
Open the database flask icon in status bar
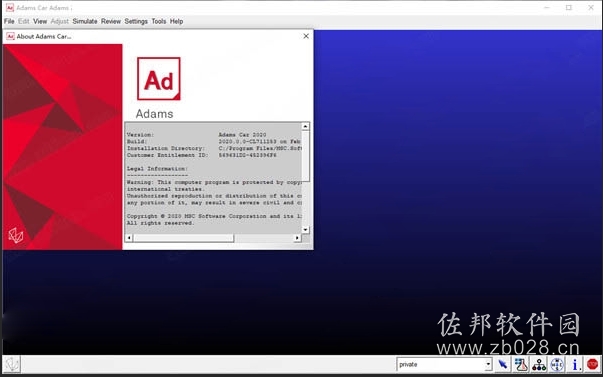pos(521,364)
